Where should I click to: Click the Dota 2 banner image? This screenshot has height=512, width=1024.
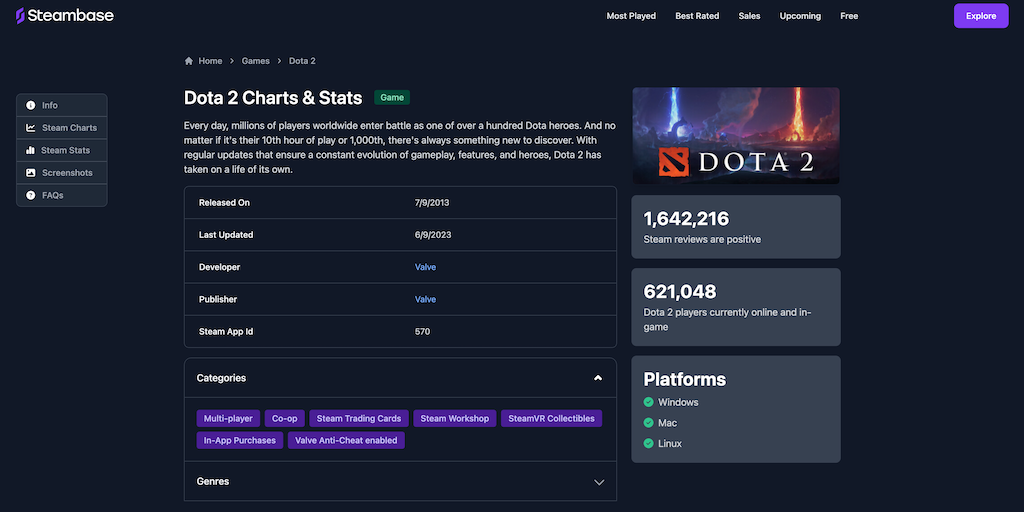(735, 135)
